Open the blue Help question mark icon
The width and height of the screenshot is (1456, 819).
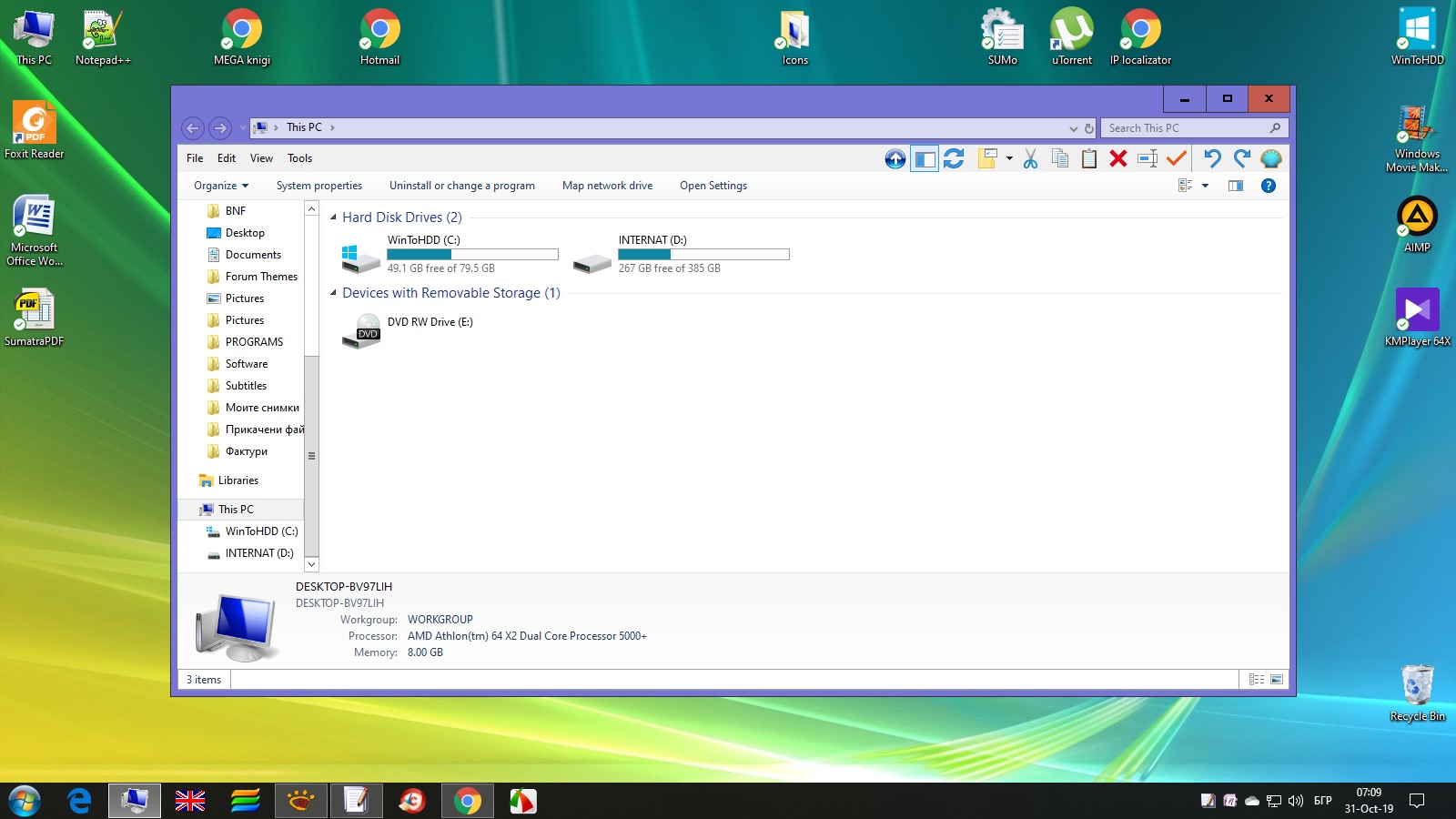coord(1269,186)
